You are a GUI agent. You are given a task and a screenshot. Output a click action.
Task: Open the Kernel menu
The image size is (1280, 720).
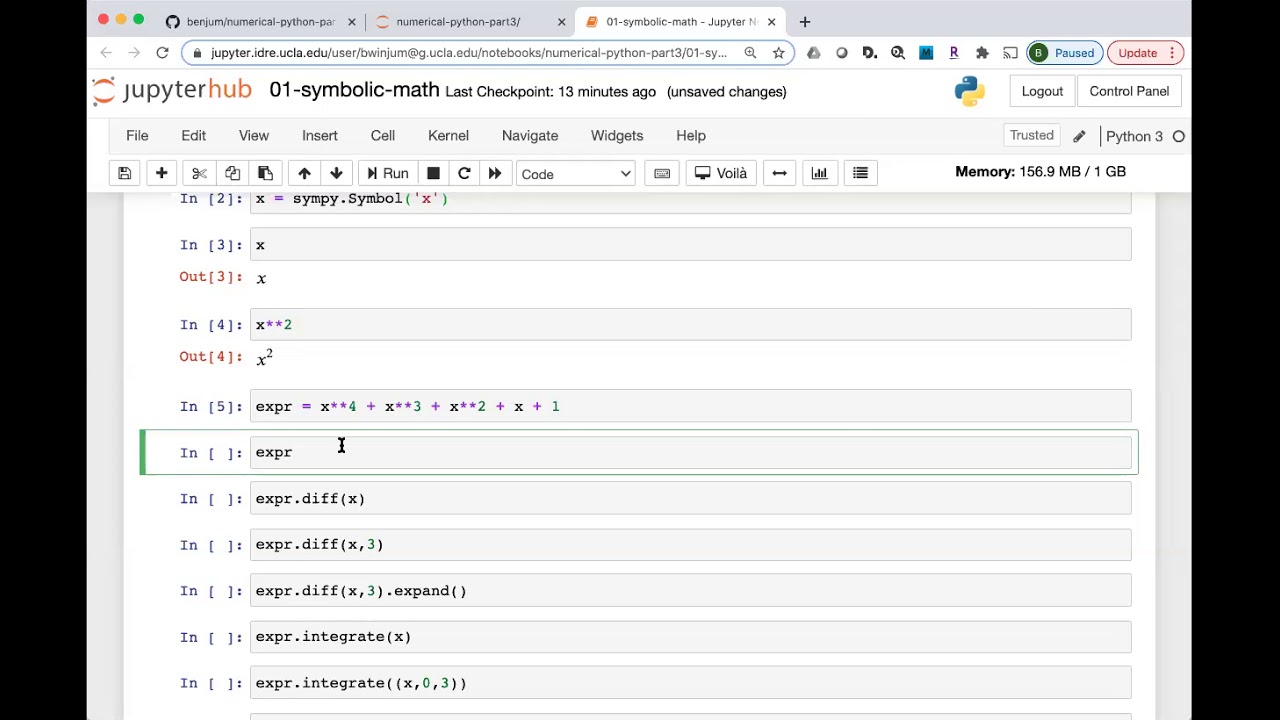click(x=448, y=135)
